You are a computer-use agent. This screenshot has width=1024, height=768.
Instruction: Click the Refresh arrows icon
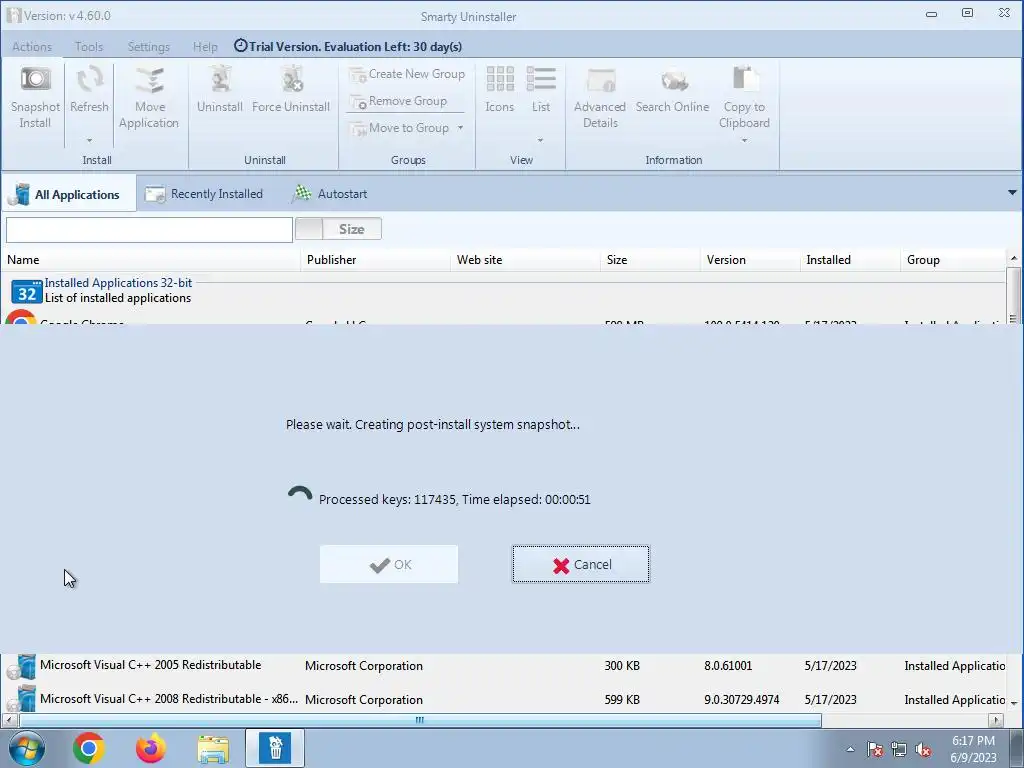click(89, 79)
